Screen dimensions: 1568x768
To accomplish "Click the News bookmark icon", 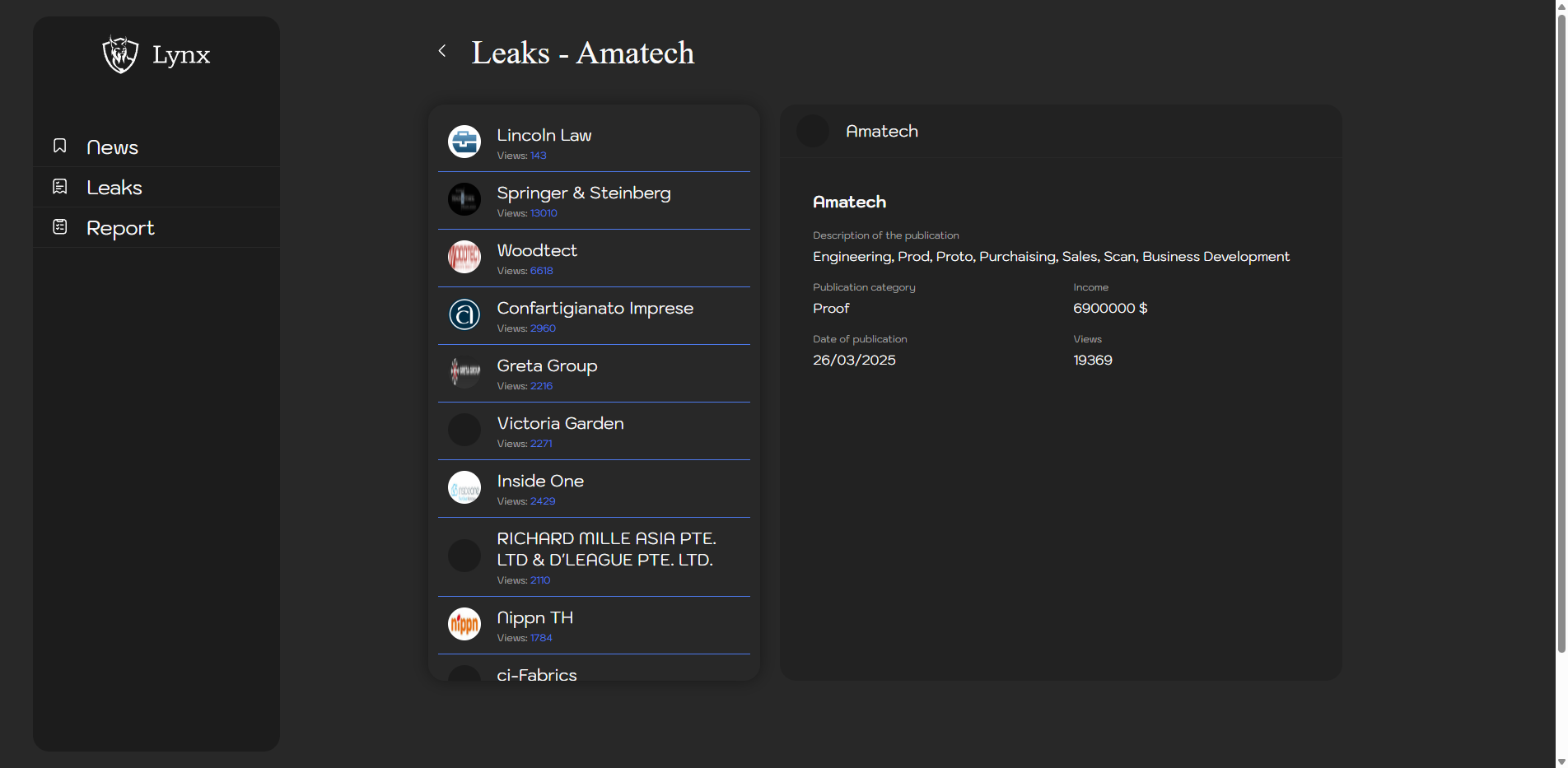I will coord(60,146).
